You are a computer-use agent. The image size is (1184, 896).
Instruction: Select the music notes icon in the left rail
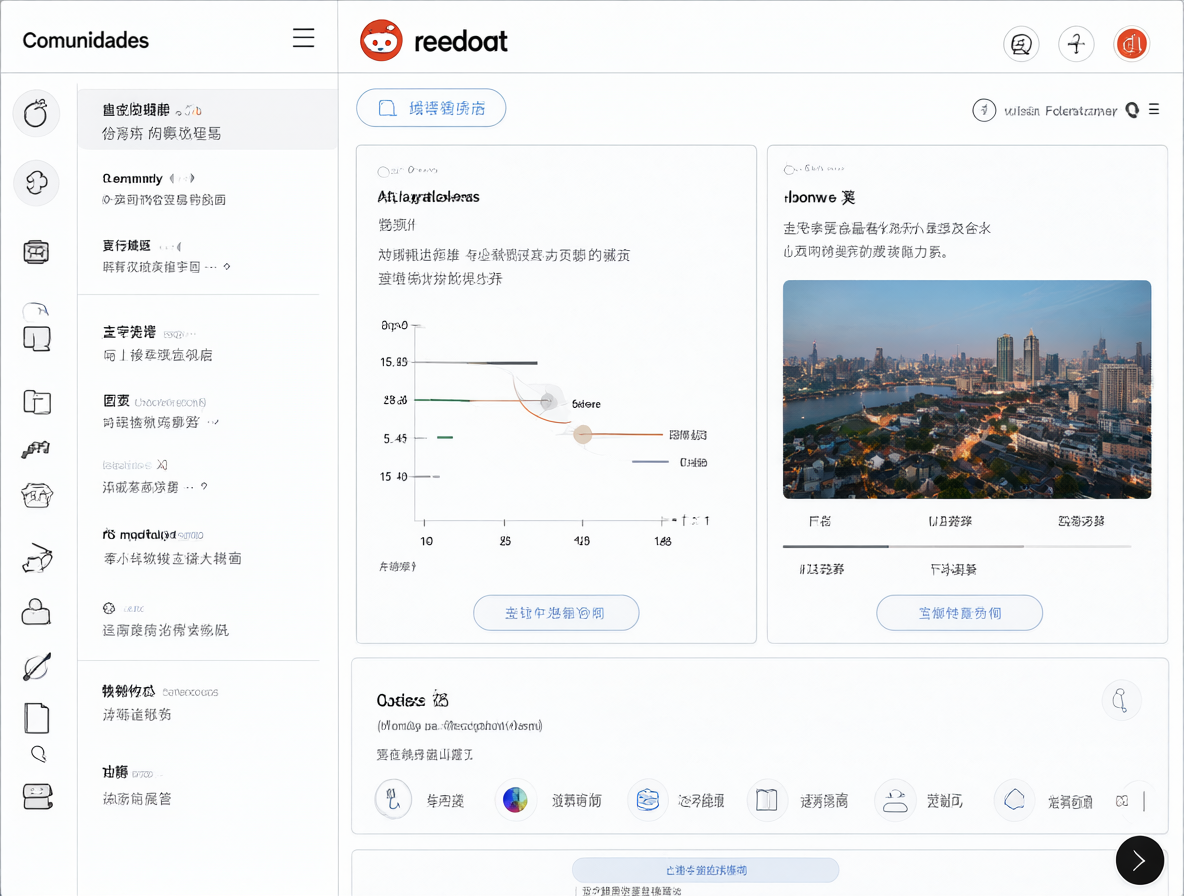(36, 449)
